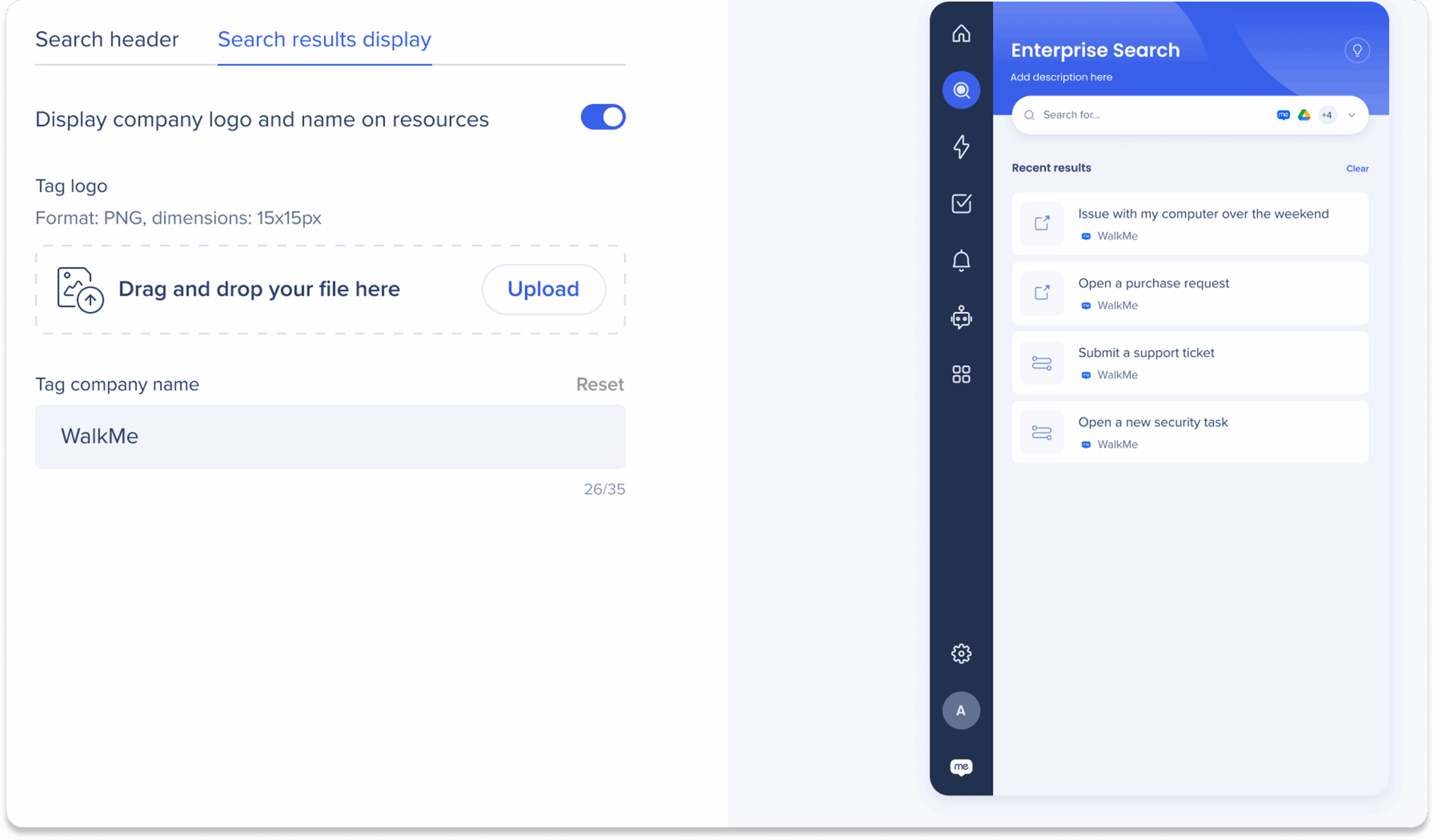This screenshot has width=1434, height=840.
Task: Click the WalkMe 'me' logo at sidebar bottom
Action: click(x=961, y=767)
